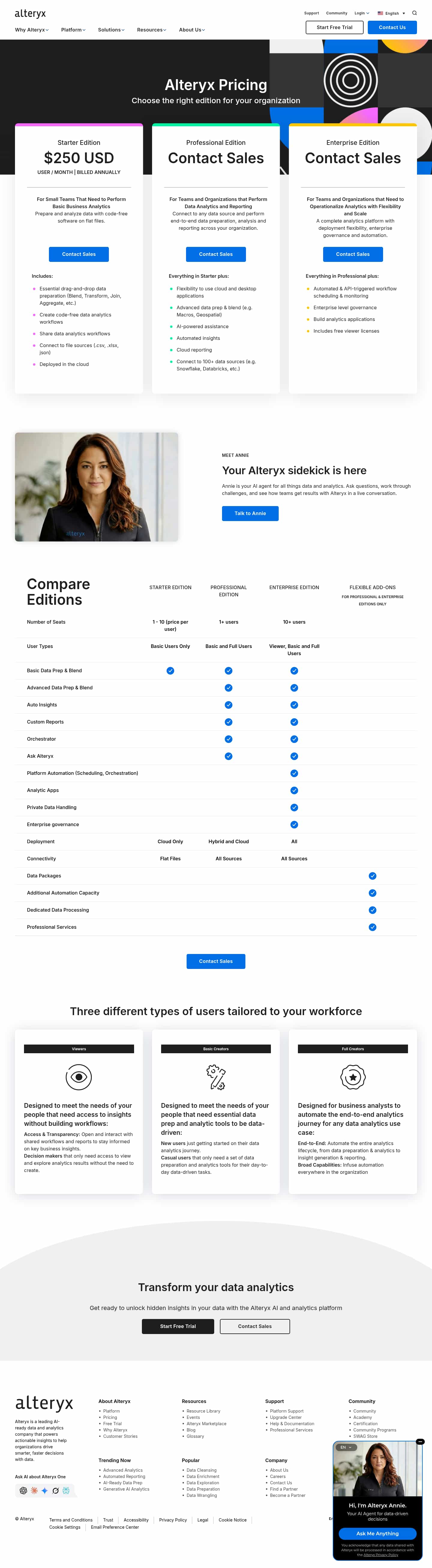Click Start Free Trial in header
Screen dimensions: 432x1568
tap(334, 27)
